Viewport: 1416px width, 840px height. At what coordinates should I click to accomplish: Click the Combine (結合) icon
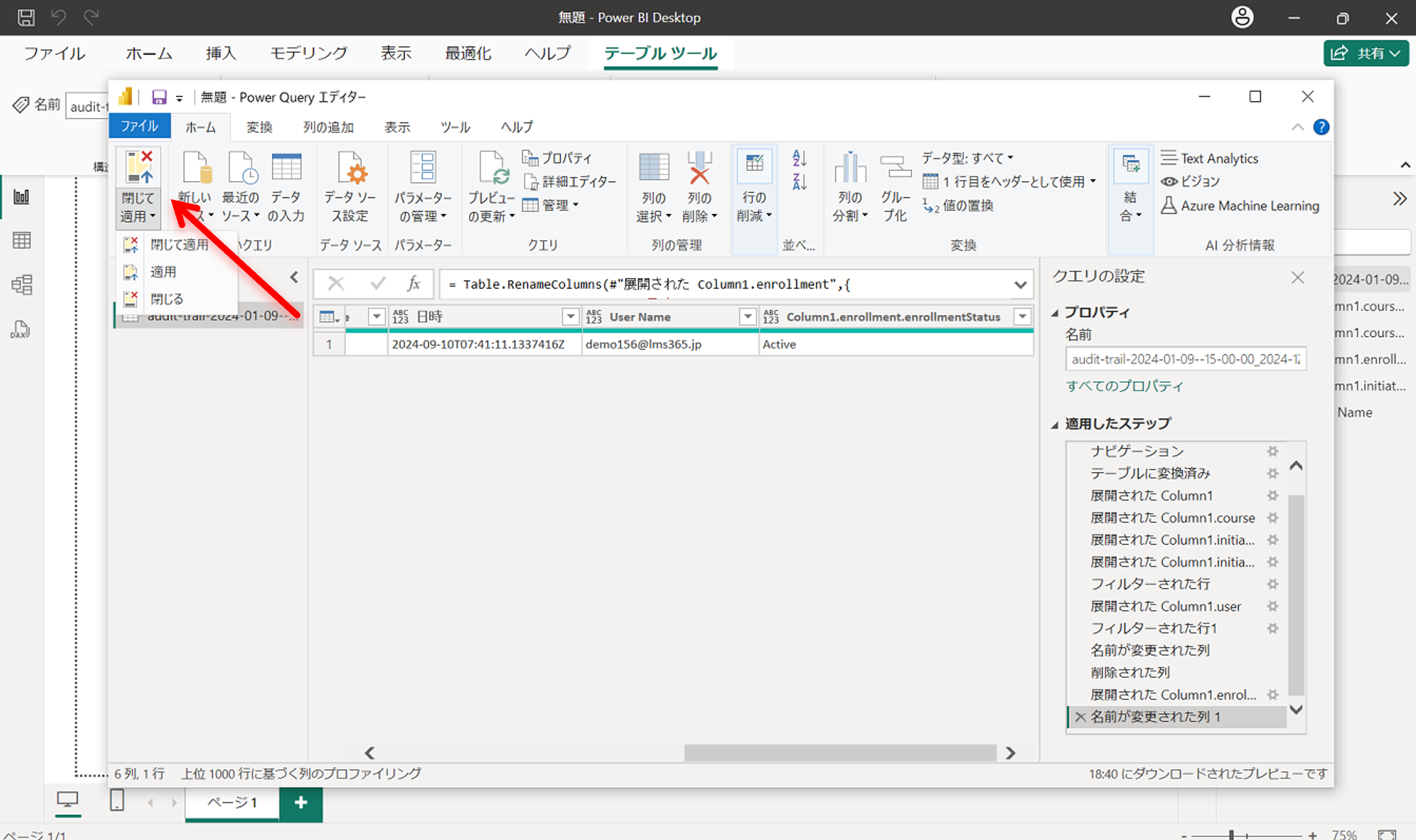pyautogui.click(x=1131, y=166)
